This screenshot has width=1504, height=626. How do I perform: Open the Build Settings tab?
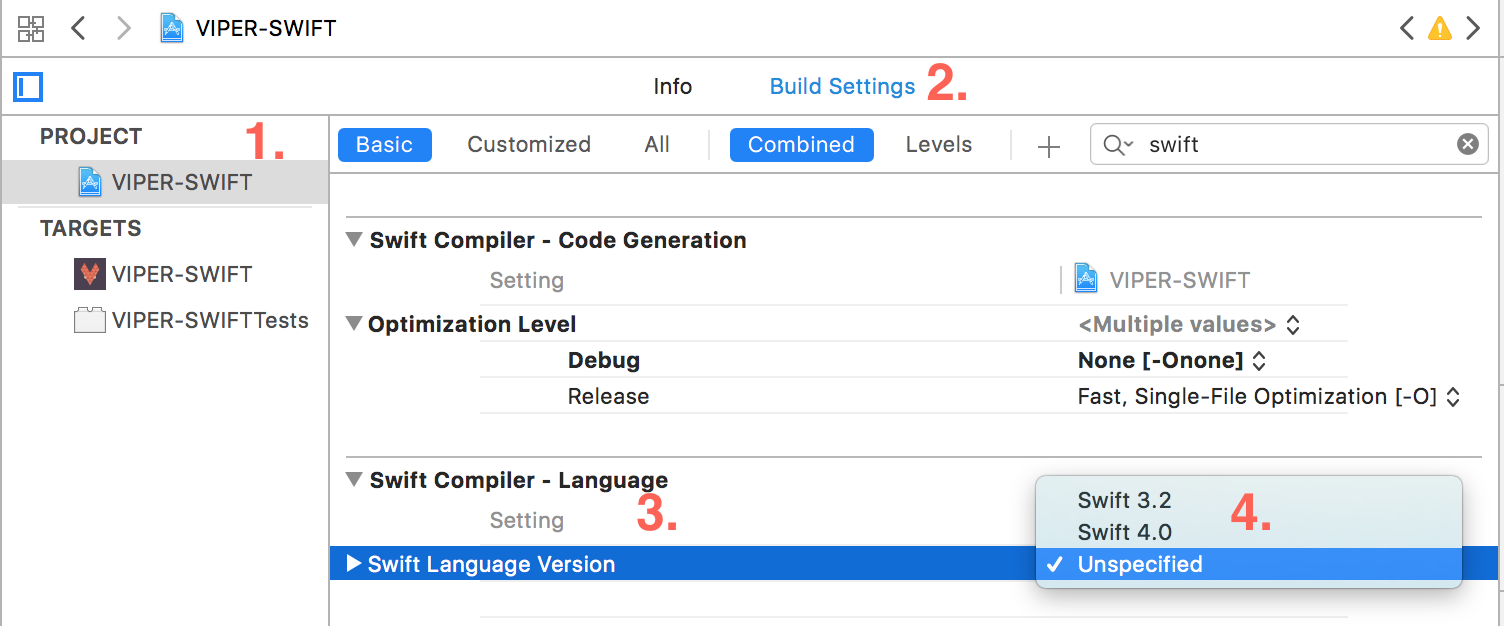pyautogui.click(x=842, y=87)
